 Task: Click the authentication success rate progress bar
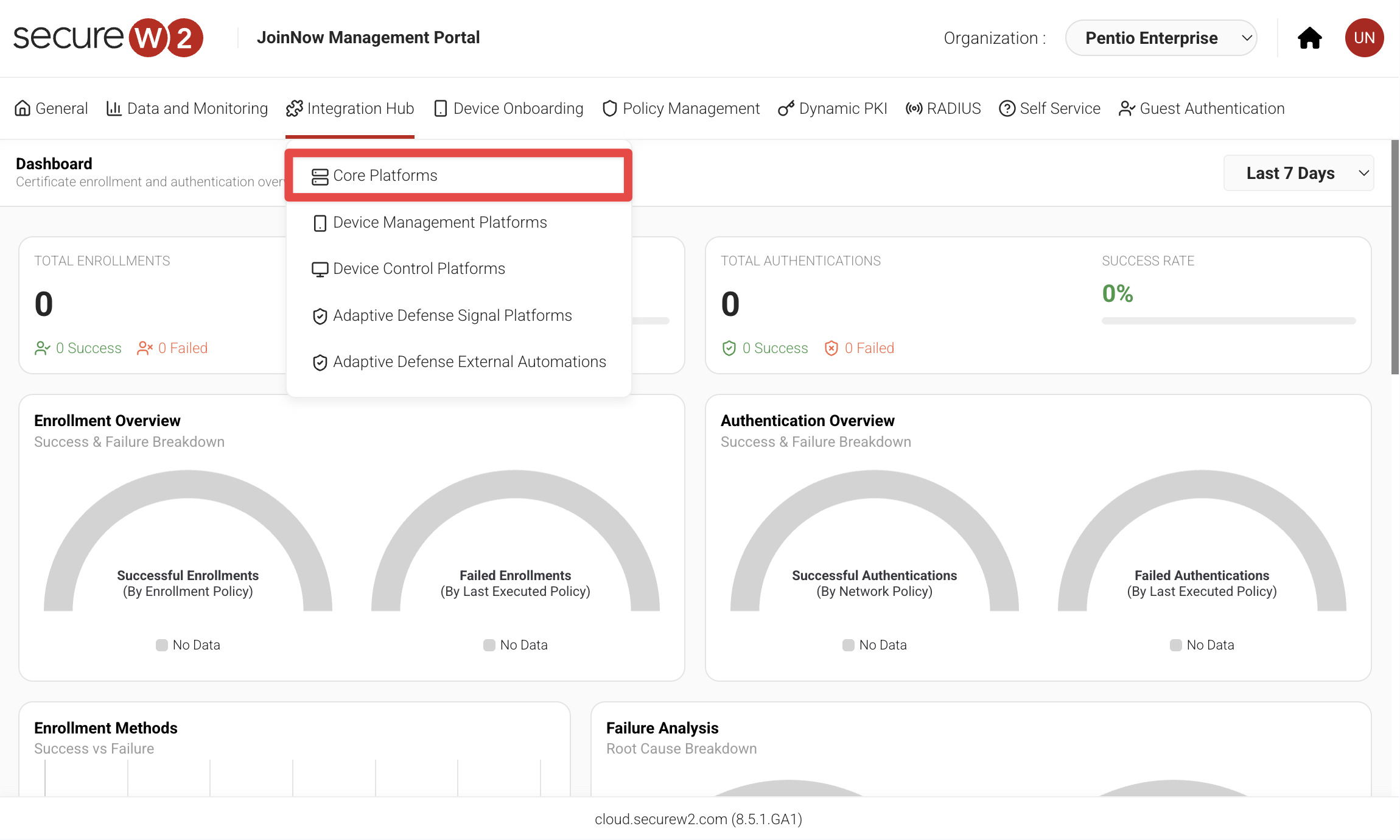pyautogui.click(x=1229, y=321)
